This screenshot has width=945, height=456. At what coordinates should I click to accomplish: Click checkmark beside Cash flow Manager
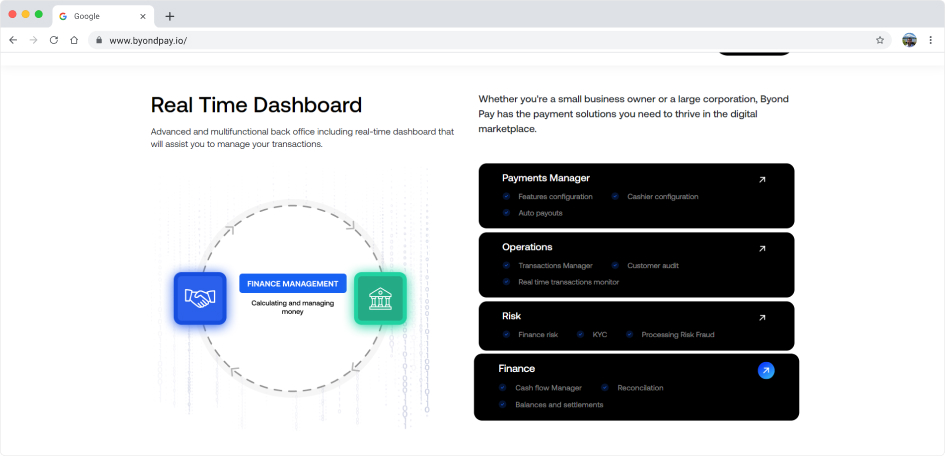coord(502,388)
